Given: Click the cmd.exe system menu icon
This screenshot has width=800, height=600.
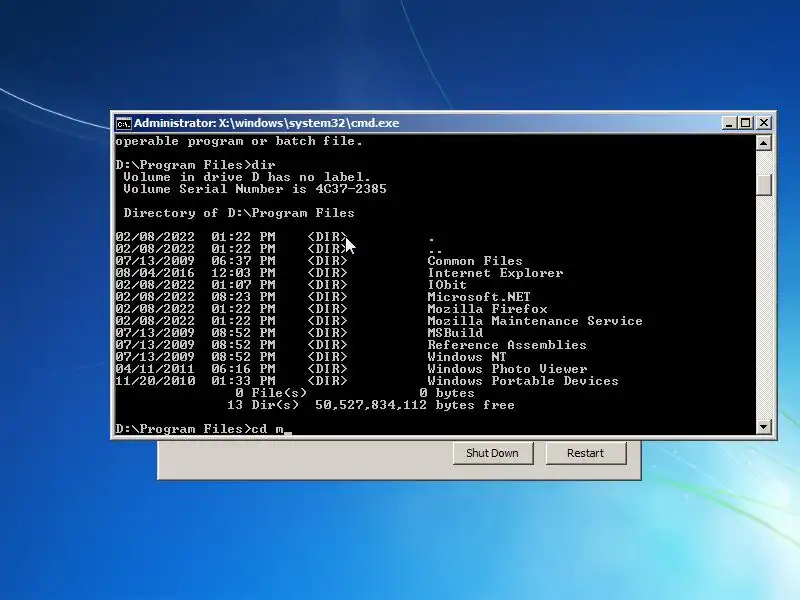Looking at the screenshot, I should [x=123, y=123].
